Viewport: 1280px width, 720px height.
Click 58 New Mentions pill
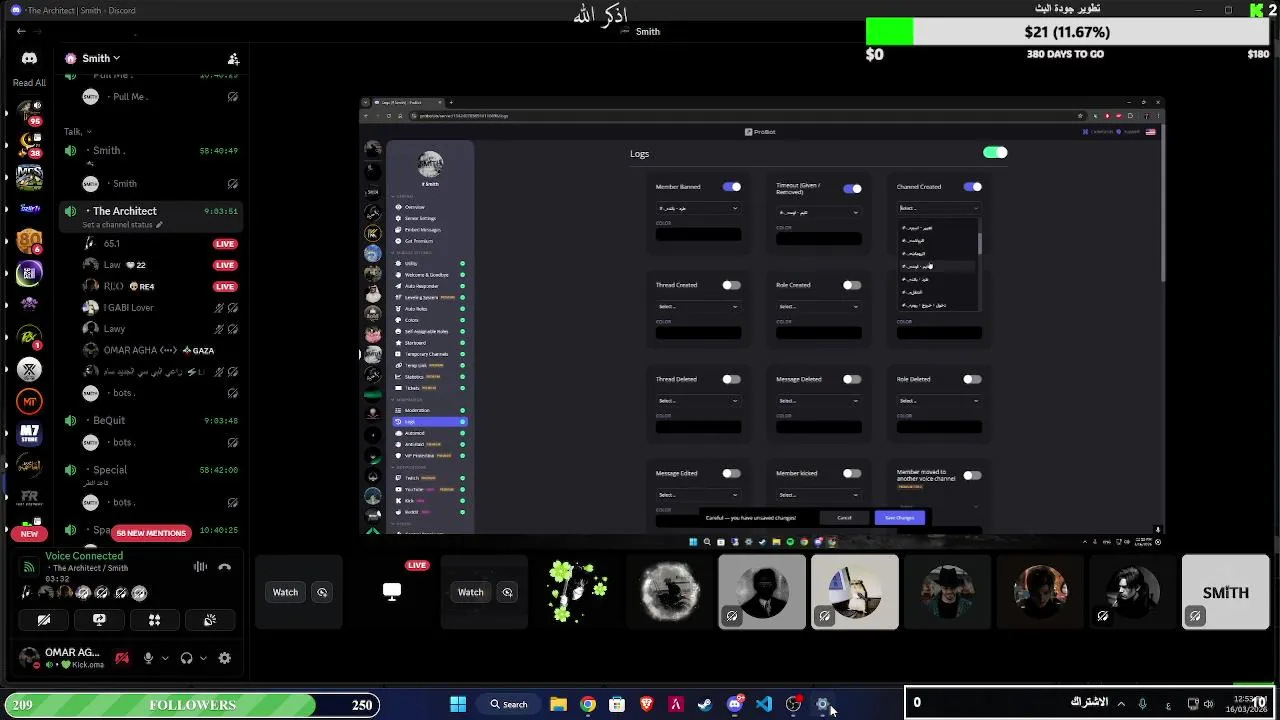click(x=151, y=533)
